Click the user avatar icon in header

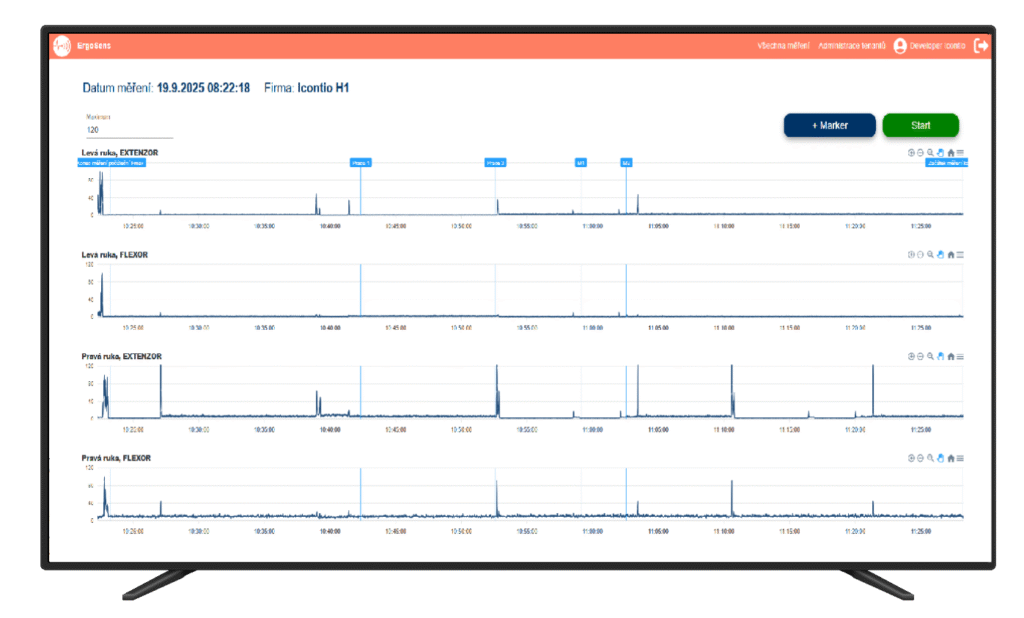point(900,45)
